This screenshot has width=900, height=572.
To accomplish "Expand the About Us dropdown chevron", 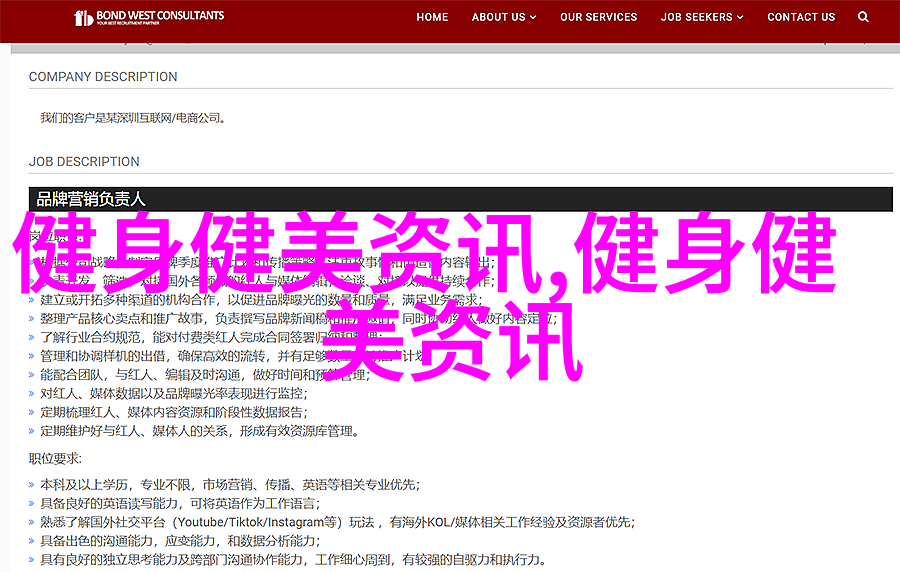I will pos(533,18).
